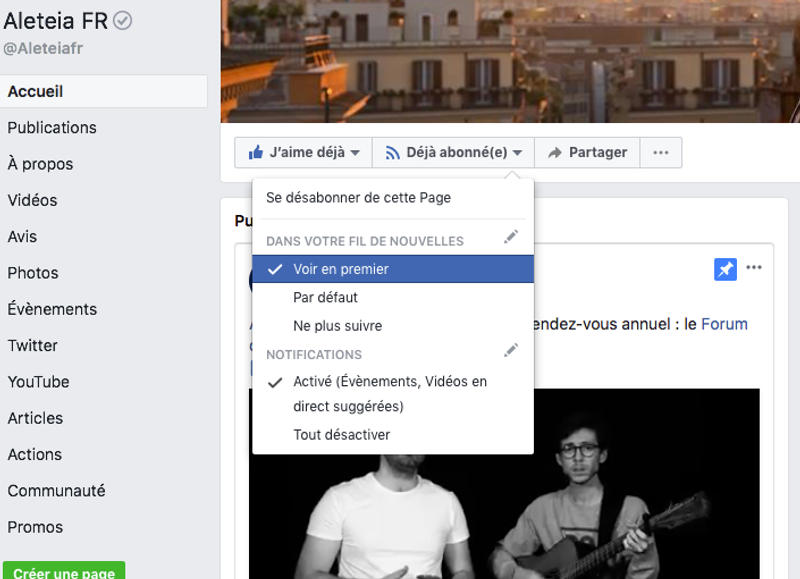Open the YouTube section

coord(38,382)
